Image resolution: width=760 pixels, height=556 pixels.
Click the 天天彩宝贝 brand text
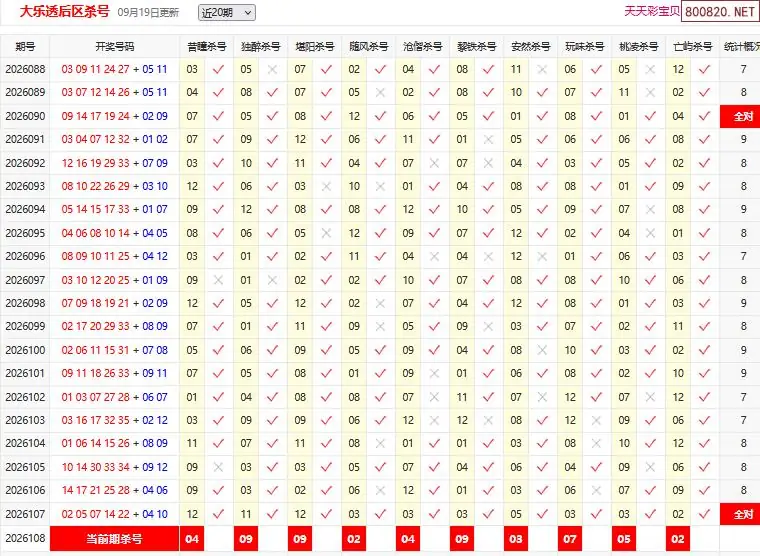[x=652, y=11]
